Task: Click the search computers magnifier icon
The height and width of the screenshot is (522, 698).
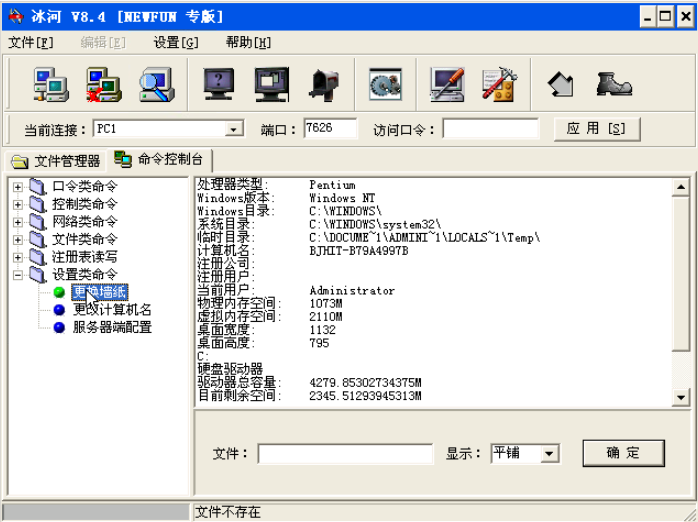Action: (156, 85)
